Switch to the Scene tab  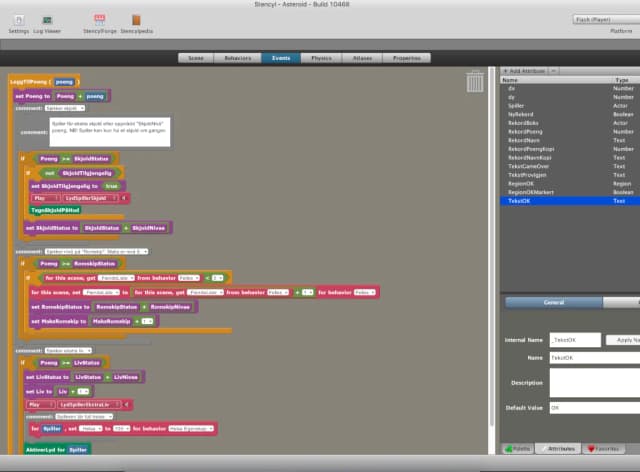(x=196, y=58)
